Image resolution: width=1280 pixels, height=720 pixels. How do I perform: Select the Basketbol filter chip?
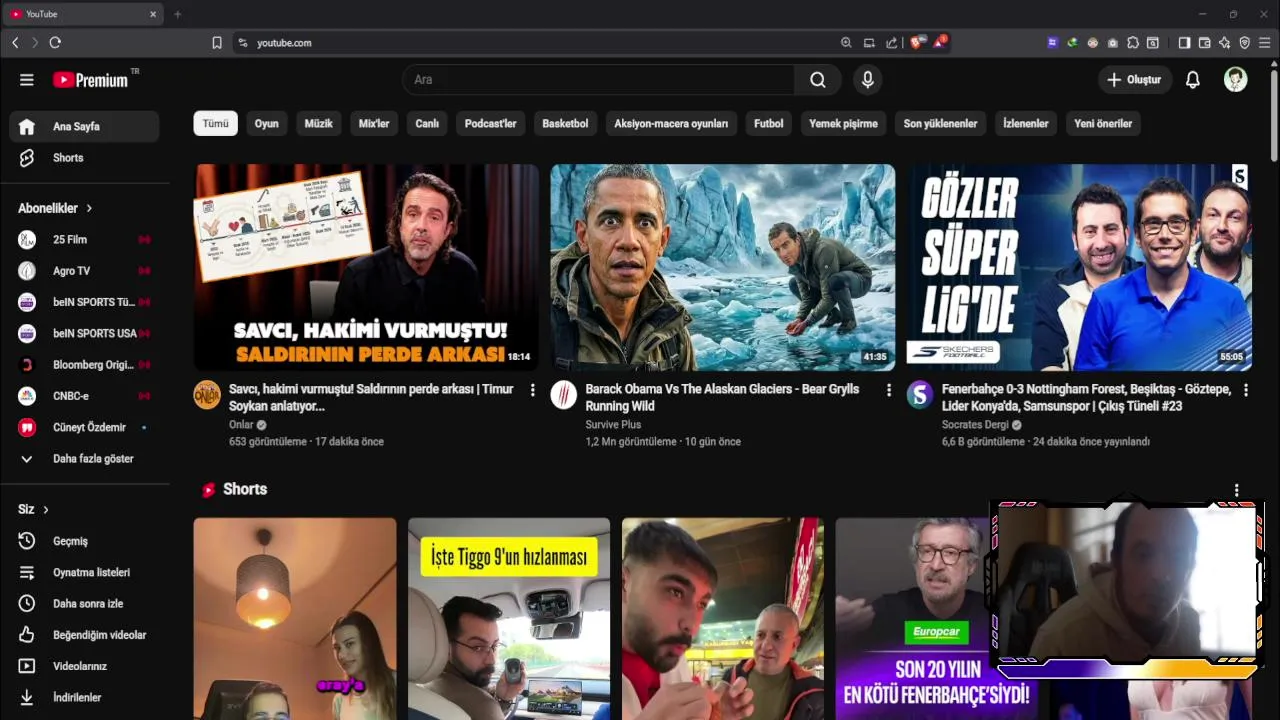[565, 124]
